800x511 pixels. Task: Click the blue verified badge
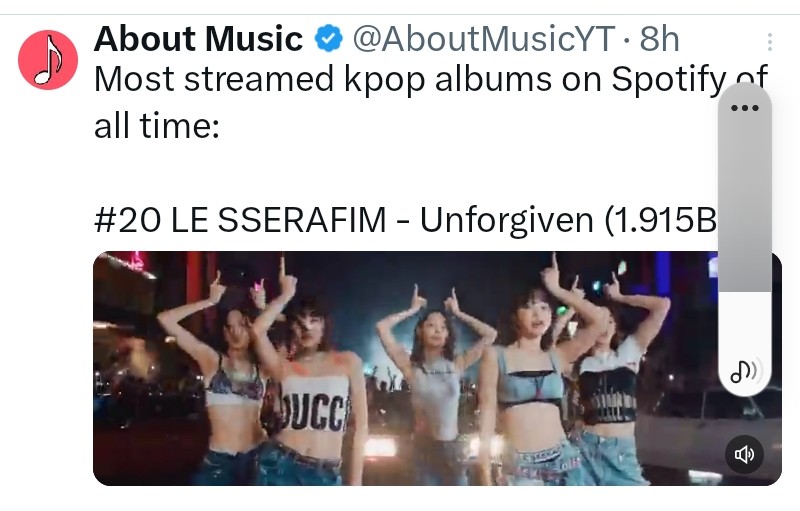pyautogui.click(x=328, y=39)
